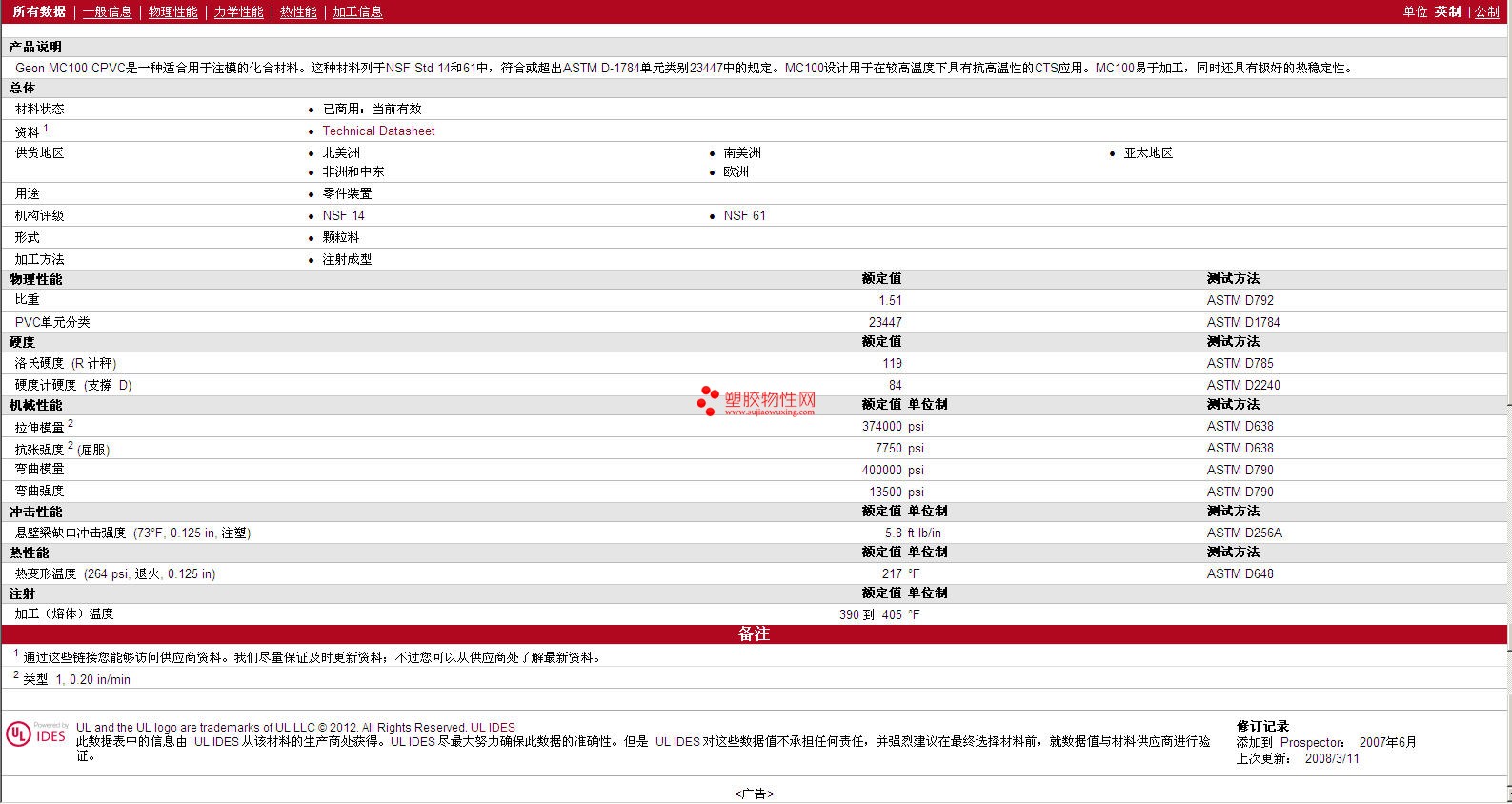
Task: Open the 物理性能 tab in the top bar
Action: tap(173, 11)
